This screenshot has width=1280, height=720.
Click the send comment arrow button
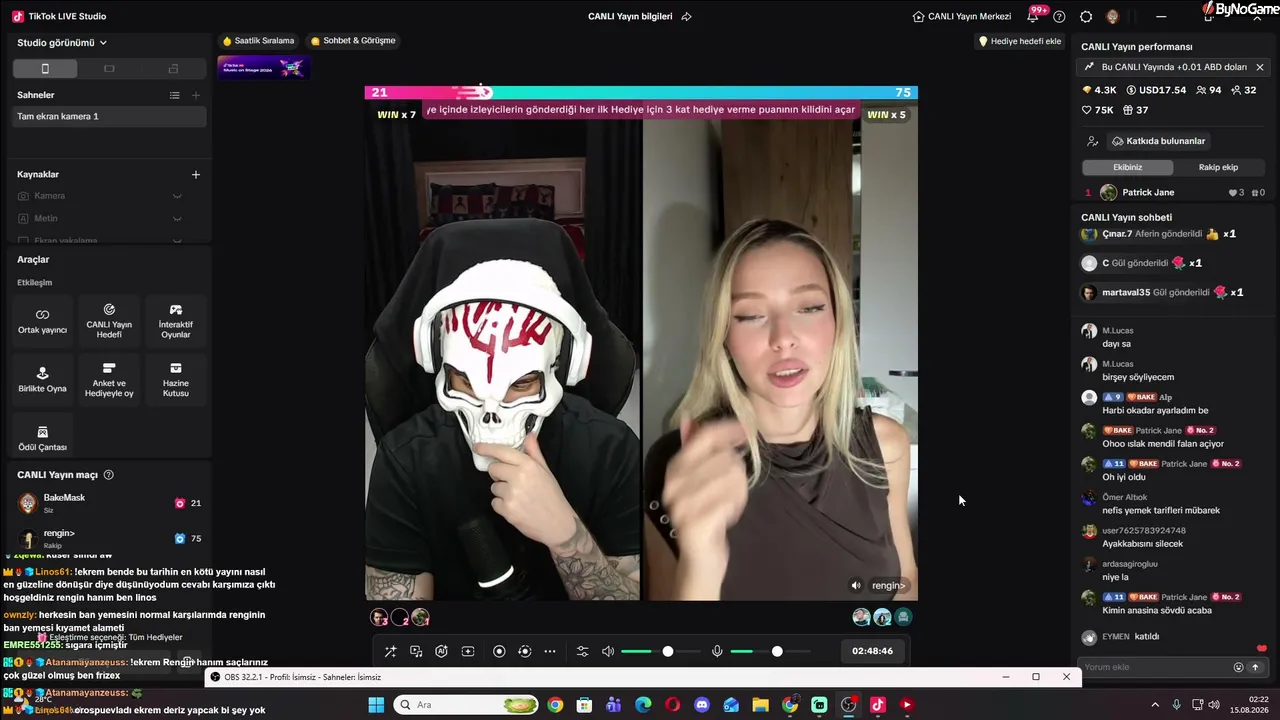pos(1255,667)
